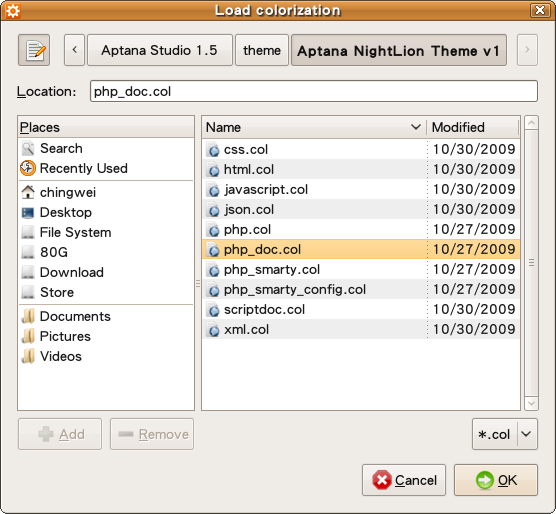
Task: Select the javascript.col file
Action: coord(361,189)
